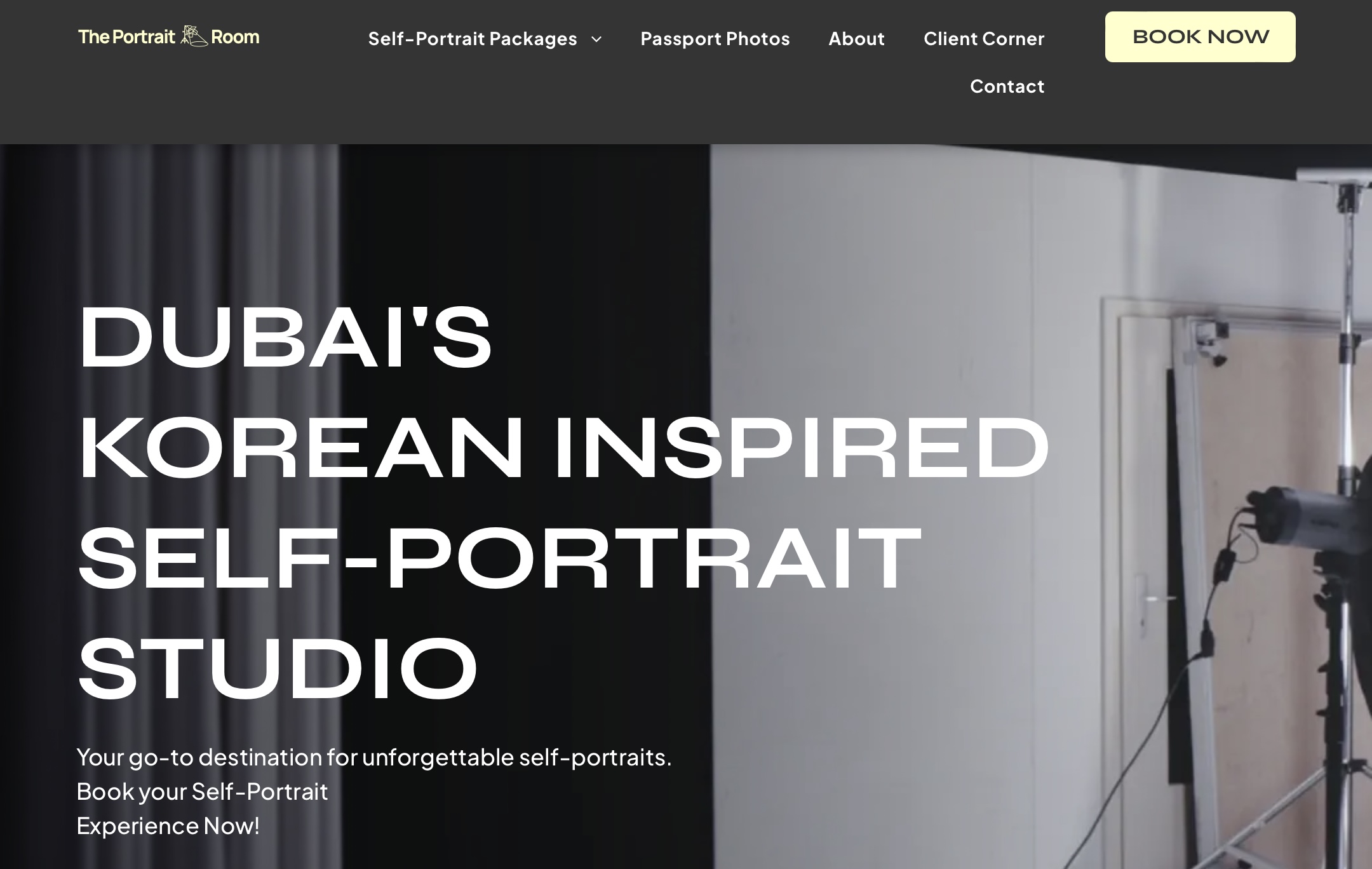The width and height of the screenshot is (1372, 869).
Task: Visit the Client Corner page
Action: pyautogui.click(x=984, y=39)
